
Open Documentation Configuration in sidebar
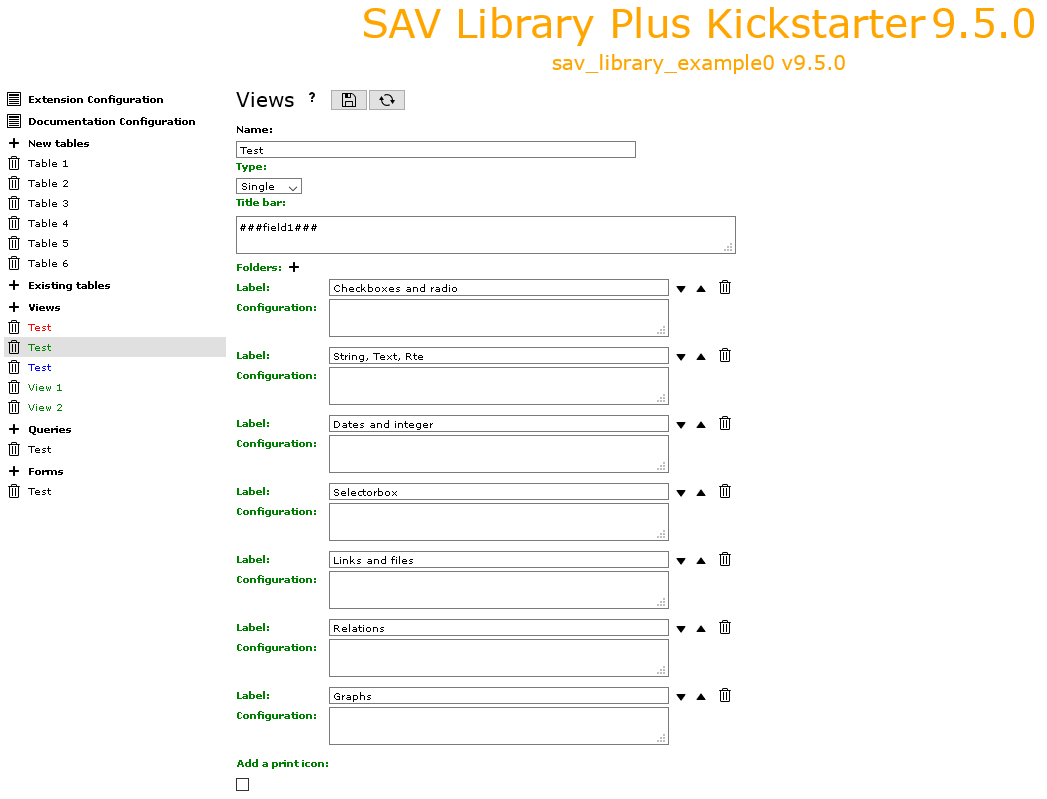tap(112, 121)
